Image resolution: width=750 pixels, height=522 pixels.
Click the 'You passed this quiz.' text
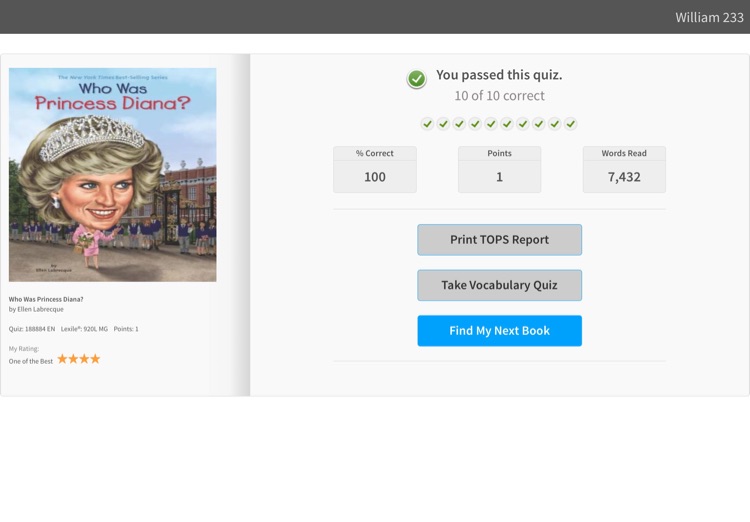(x=499, y=75)
